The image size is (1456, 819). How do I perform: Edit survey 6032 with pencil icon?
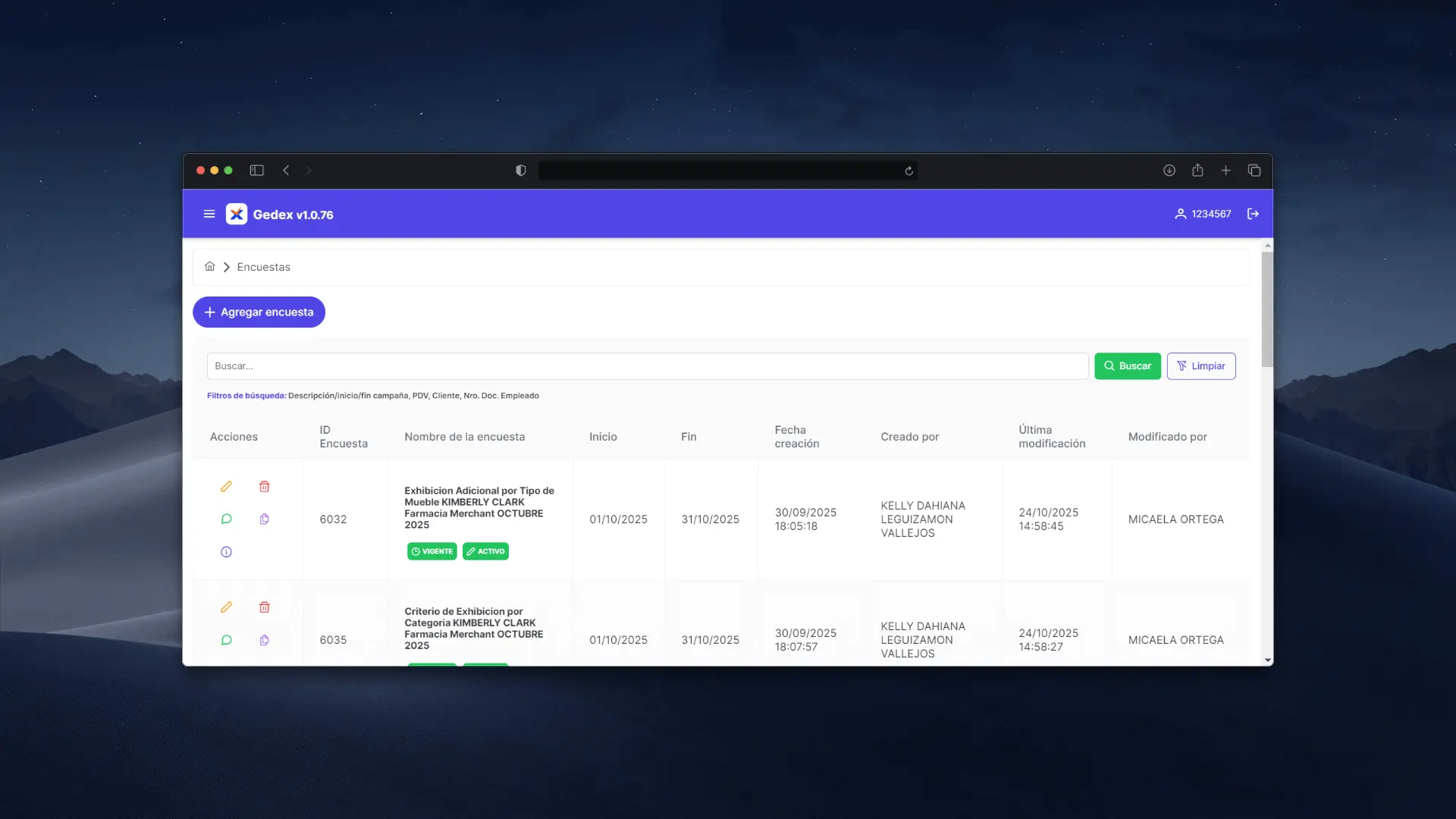click(226, 486)
